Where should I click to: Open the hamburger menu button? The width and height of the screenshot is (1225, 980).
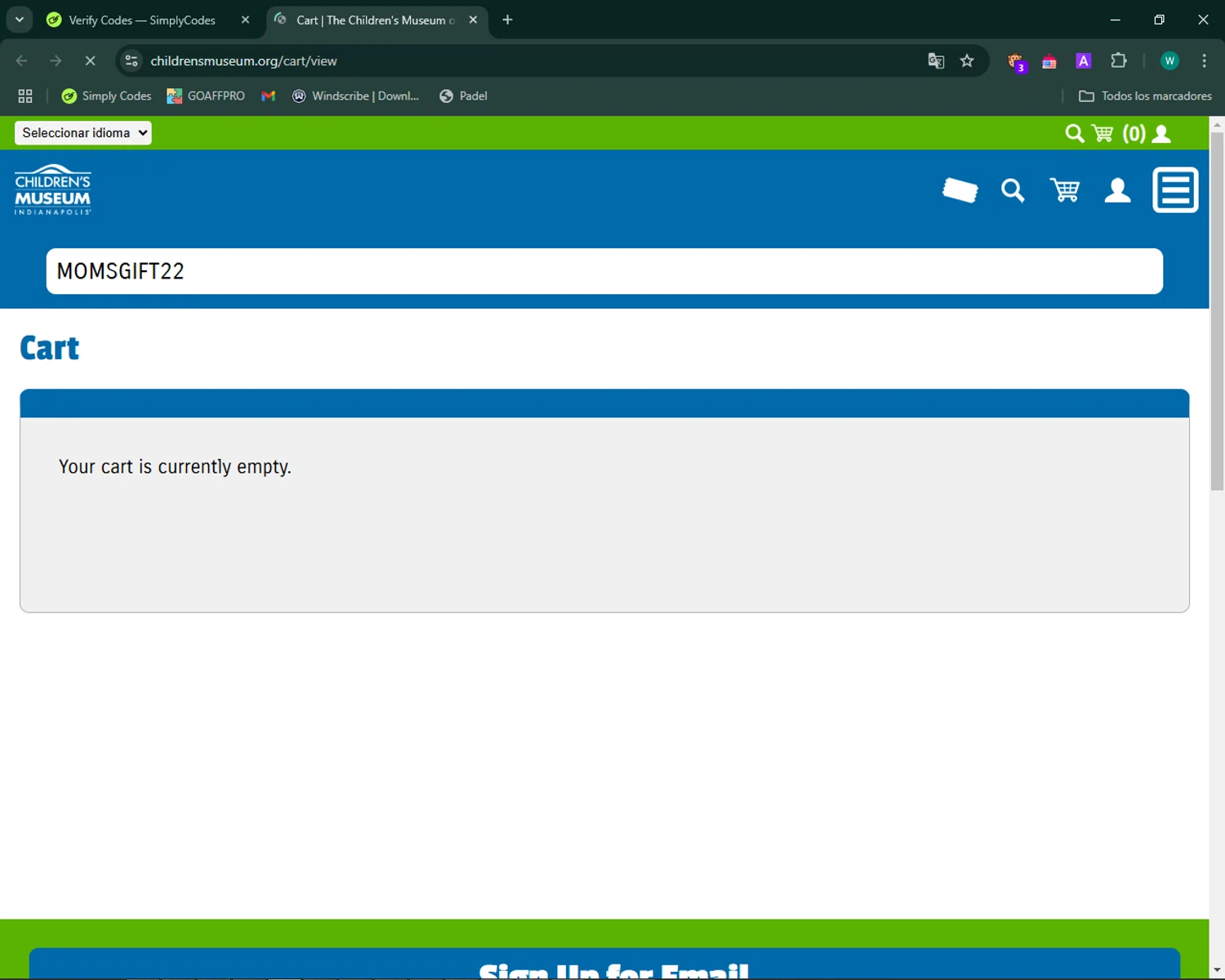click(x=1175, y=190)
